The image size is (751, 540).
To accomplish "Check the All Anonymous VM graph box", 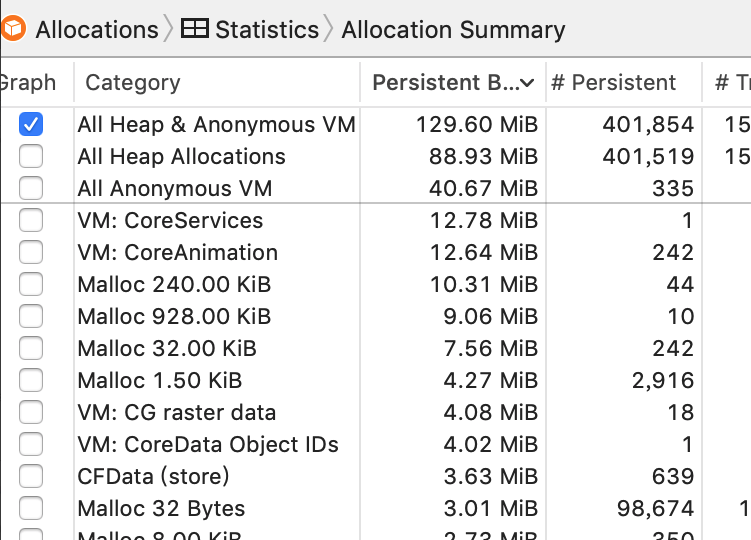I will tap(31, 188).
